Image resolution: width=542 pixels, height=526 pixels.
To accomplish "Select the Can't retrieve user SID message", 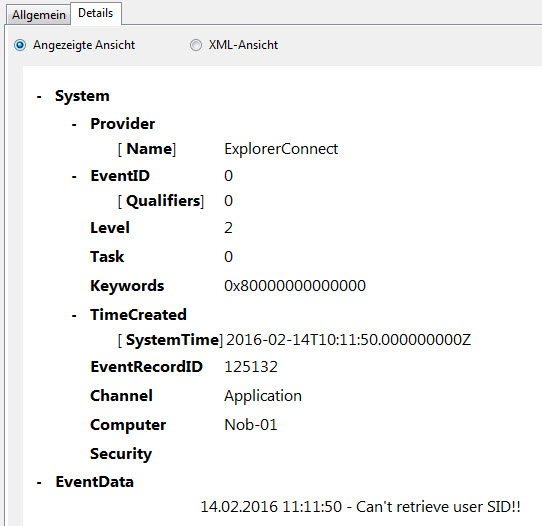I will pos(361,507).
